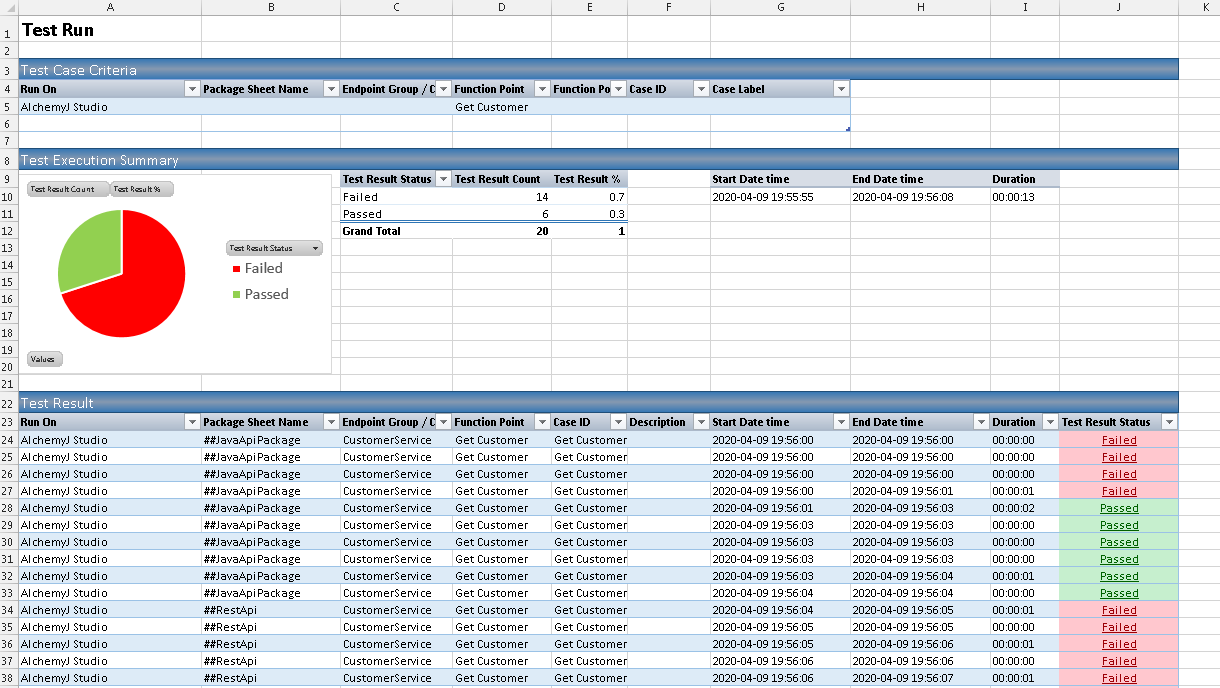The width and height of the screenshot is (1220, 688).
Task: Click the Test Result % chart field button
Action: pos(142,189)
